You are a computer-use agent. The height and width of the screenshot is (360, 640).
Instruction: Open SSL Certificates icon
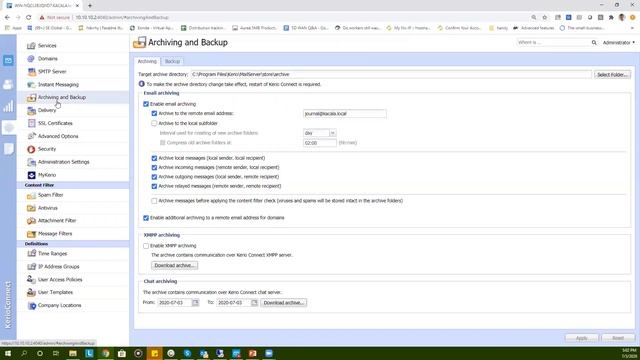click(31, 123)
